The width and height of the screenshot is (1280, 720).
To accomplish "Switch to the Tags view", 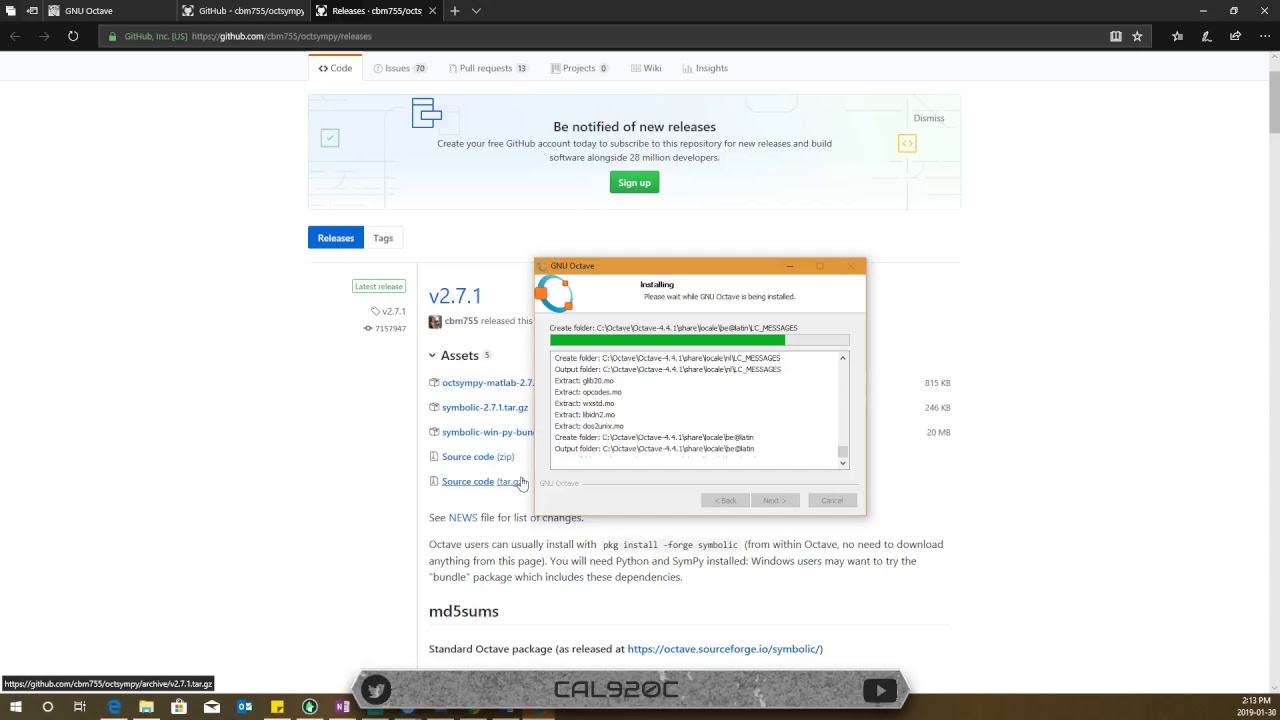I will click(383, 238).
